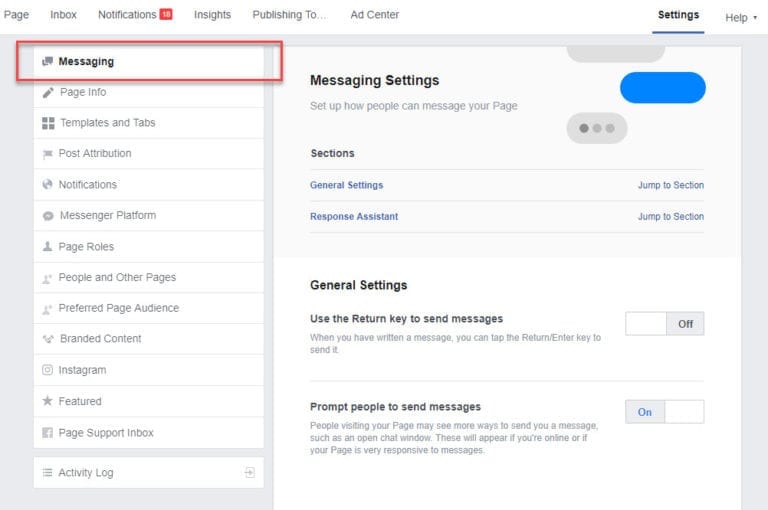Click the 'Set up how people can message your Page' text
The height and width of the screenshot is (510, 768).
click(x=414, y=106)
